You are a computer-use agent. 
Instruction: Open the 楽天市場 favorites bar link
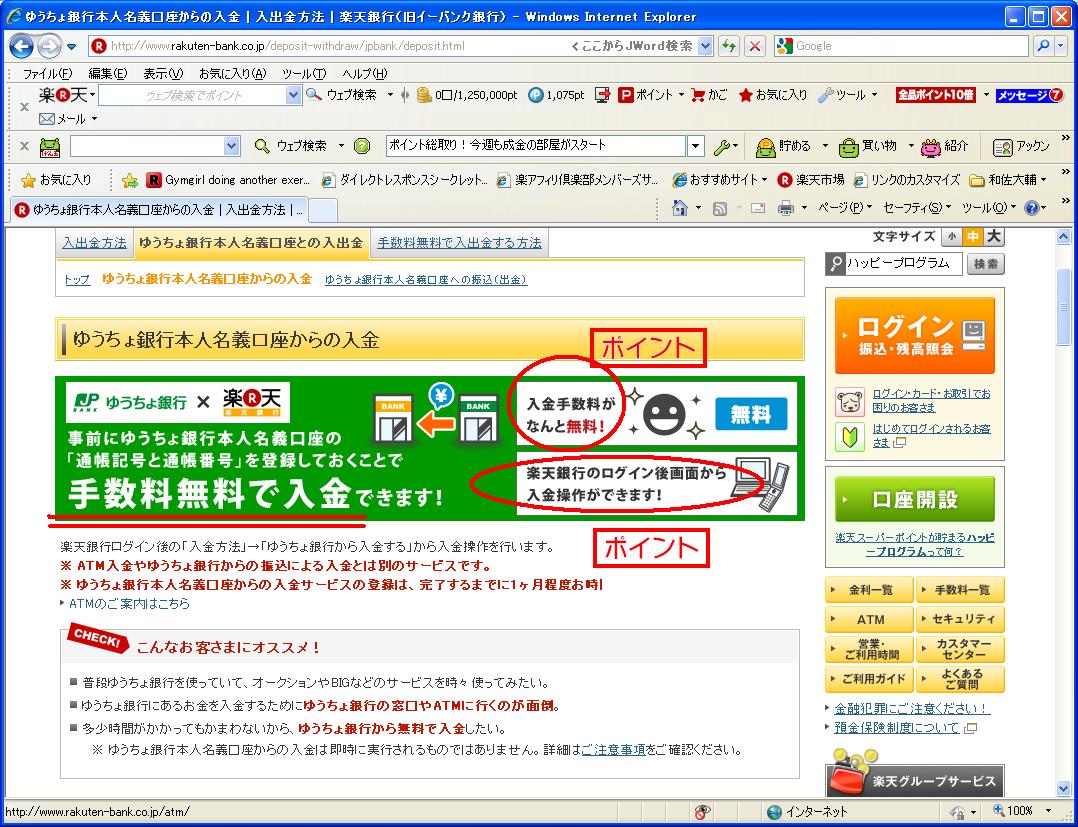pyautogui.click(x=811, y=180)
